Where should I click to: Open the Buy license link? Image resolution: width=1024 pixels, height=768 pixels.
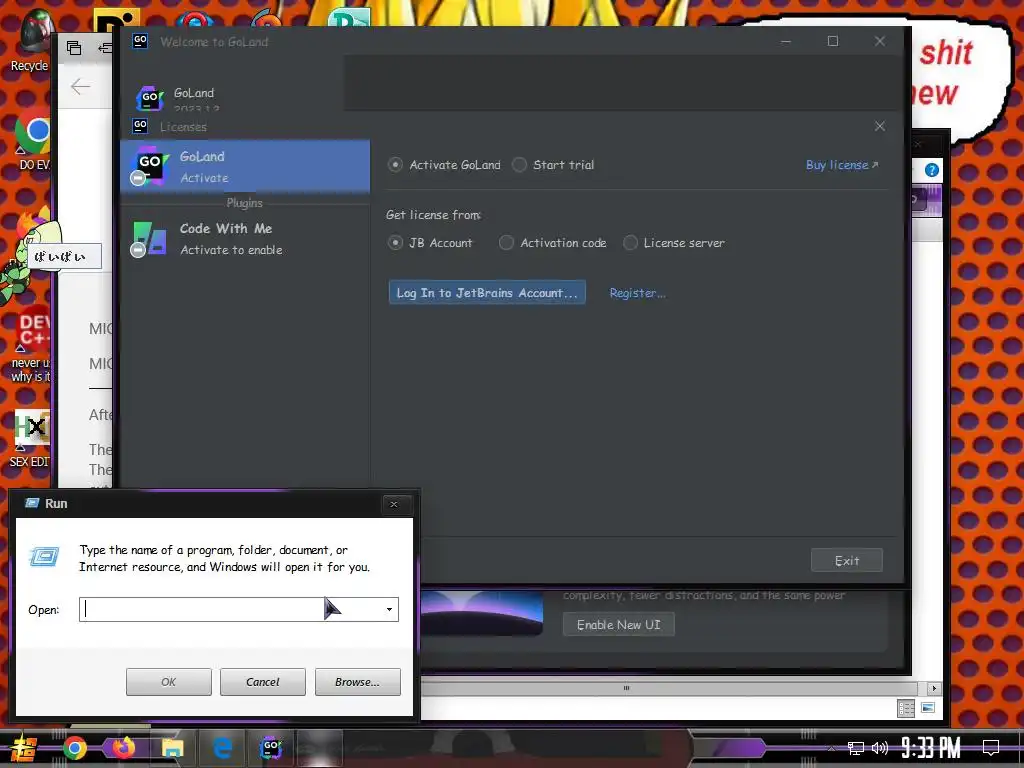point(842,165)
